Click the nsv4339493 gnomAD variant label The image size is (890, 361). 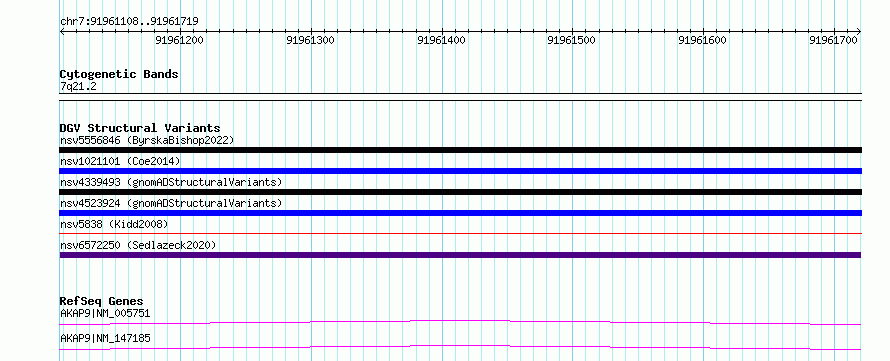tap(171, 182)
